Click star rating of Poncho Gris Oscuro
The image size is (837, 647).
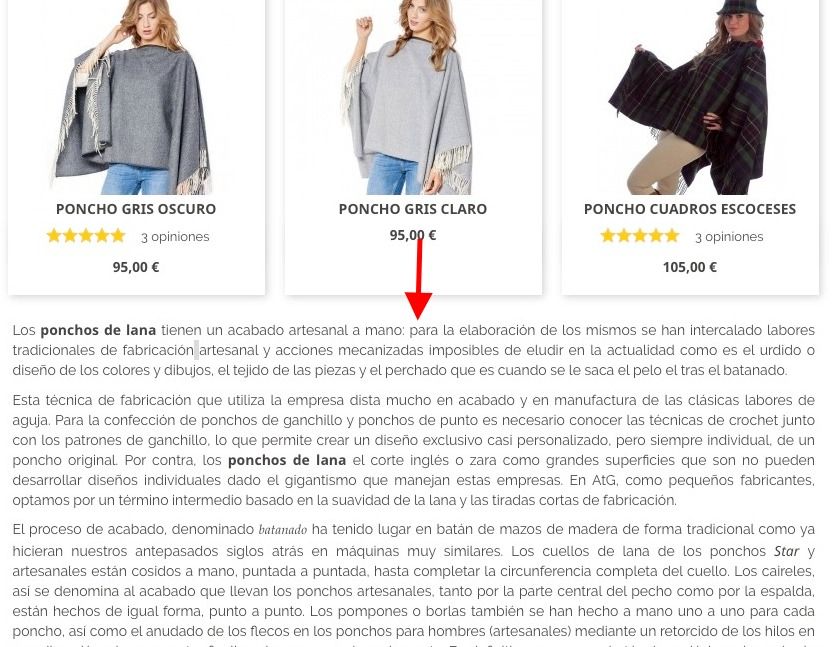pos(86,235)
